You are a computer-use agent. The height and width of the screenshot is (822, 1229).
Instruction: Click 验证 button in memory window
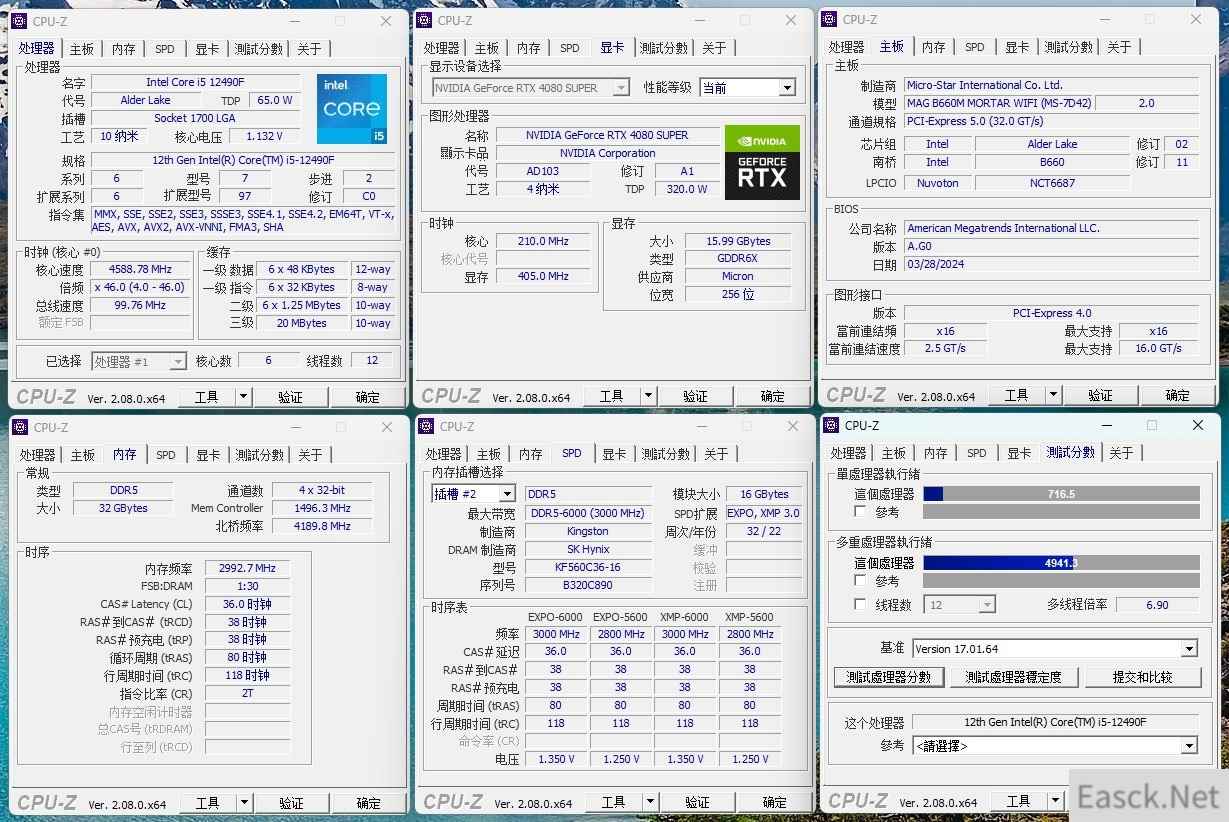pos(291,803)
